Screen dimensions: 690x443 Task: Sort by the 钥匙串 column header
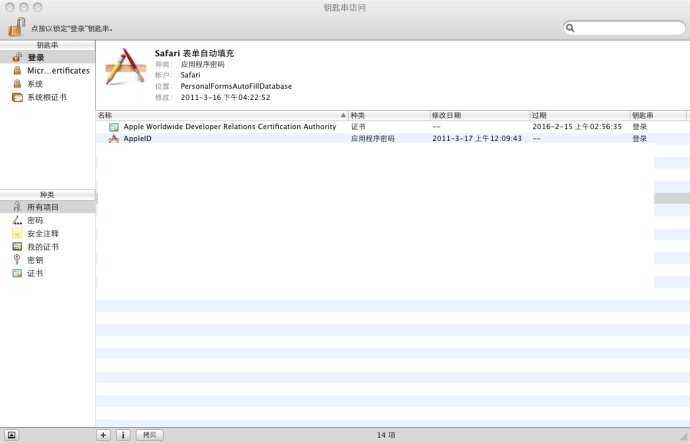(658, 115)
